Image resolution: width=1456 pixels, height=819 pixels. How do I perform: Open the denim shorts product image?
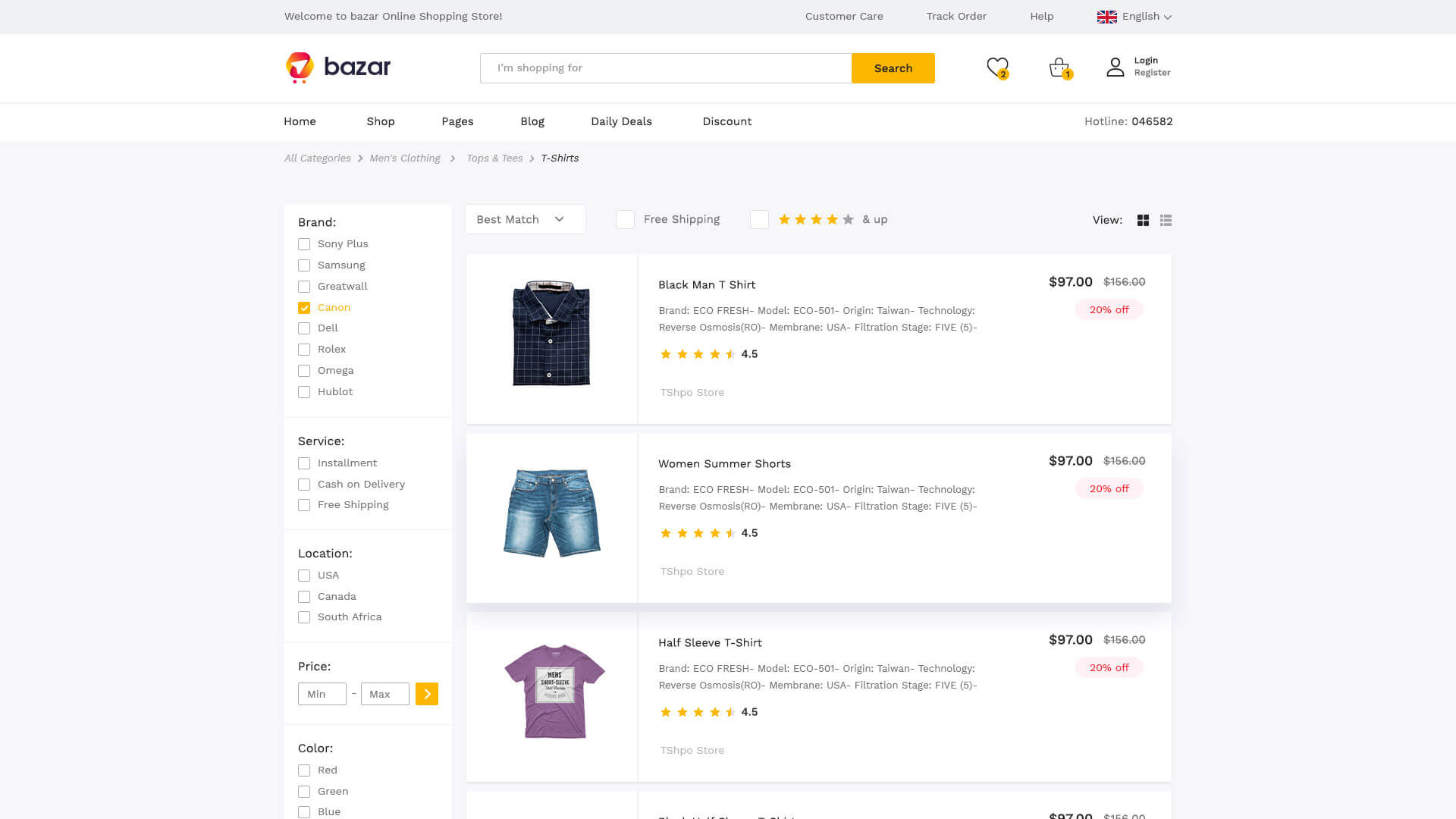pyautogui.click(x=552, y=513)
